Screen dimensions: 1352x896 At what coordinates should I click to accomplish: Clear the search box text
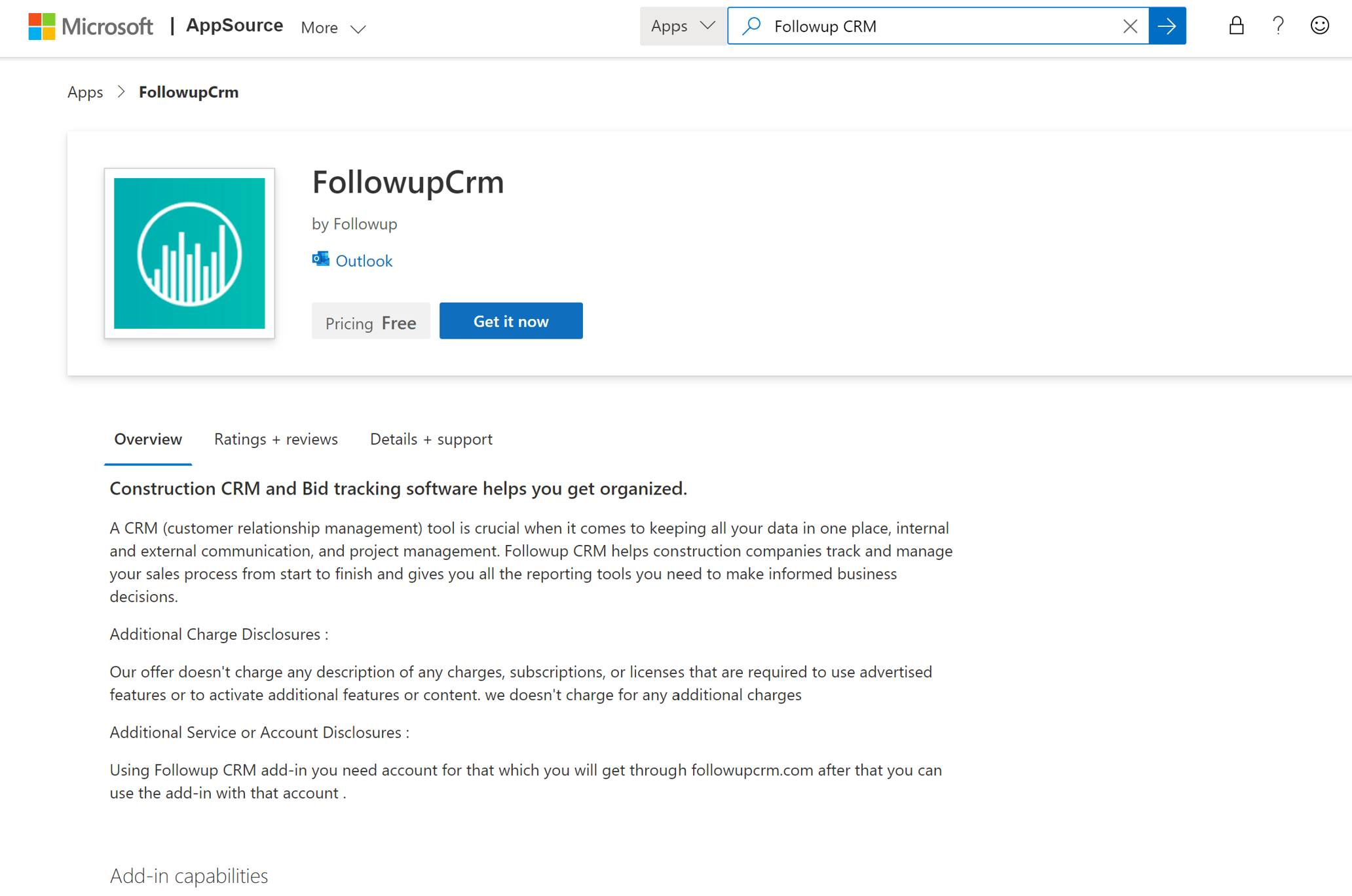point(1130,26)
